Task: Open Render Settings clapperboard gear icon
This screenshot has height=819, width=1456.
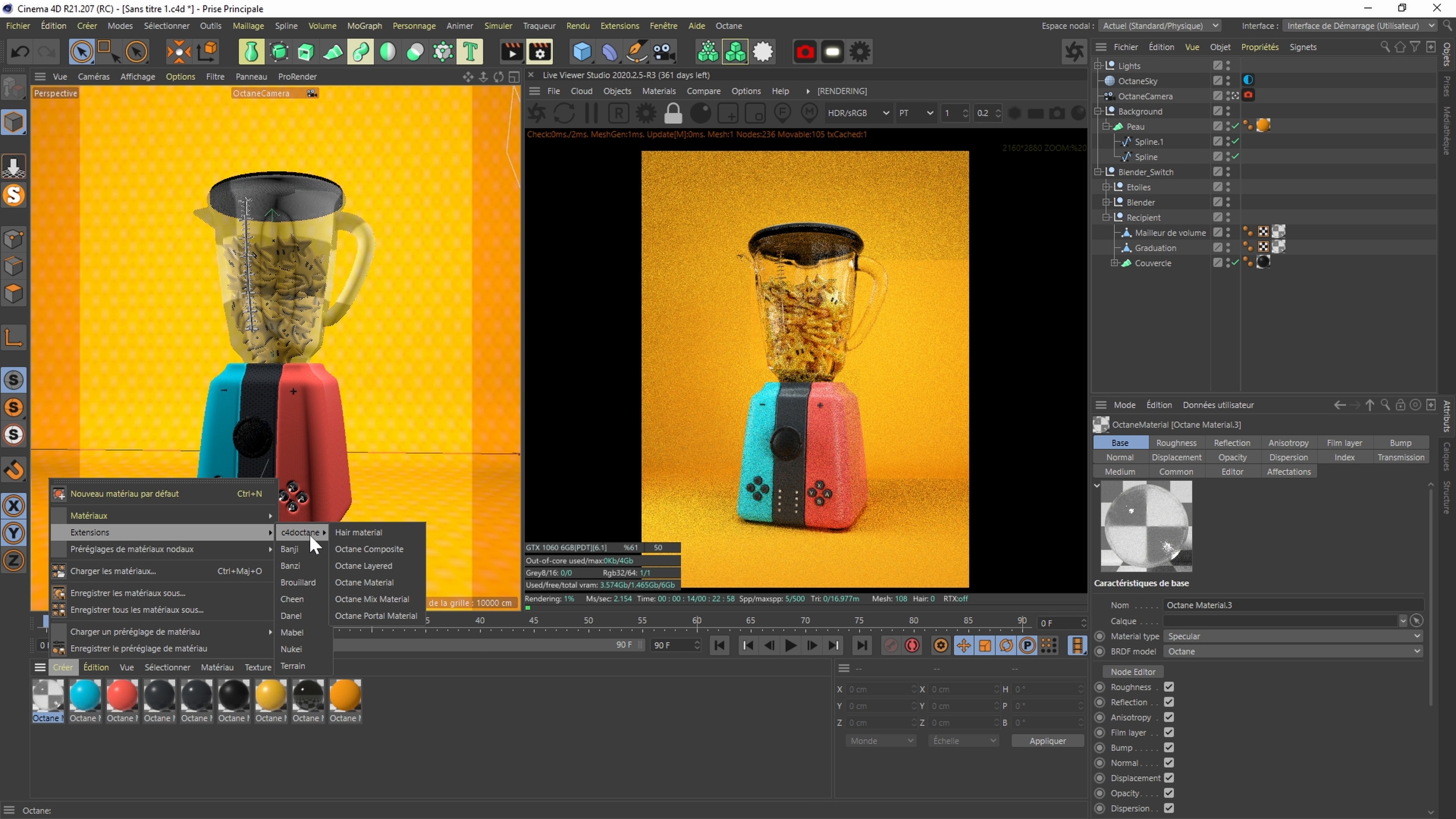Action: [540, 52]
